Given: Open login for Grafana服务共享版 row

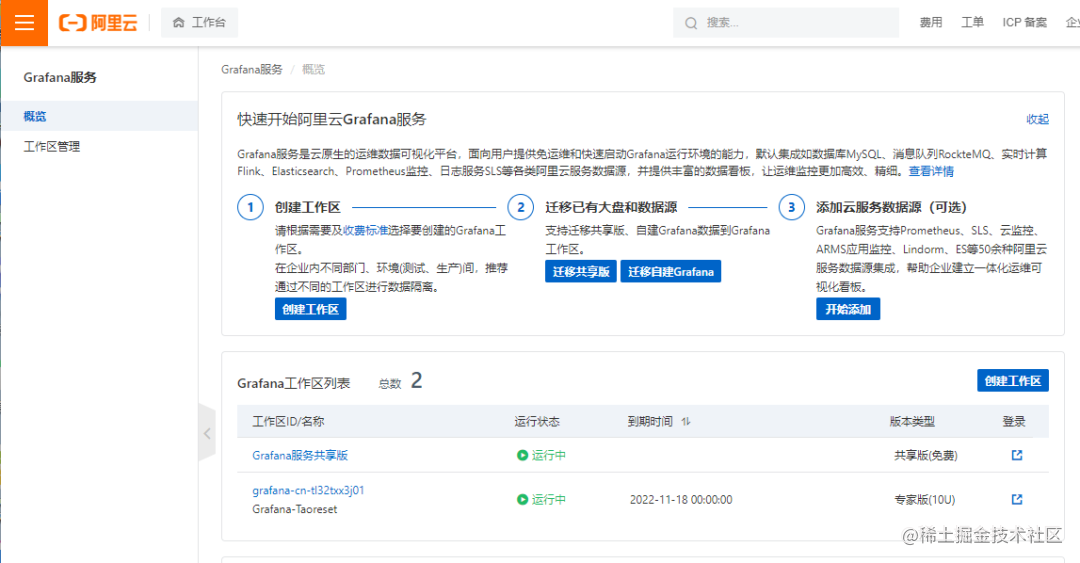Looking at the screenshot, I should [x=1017, y=455].
